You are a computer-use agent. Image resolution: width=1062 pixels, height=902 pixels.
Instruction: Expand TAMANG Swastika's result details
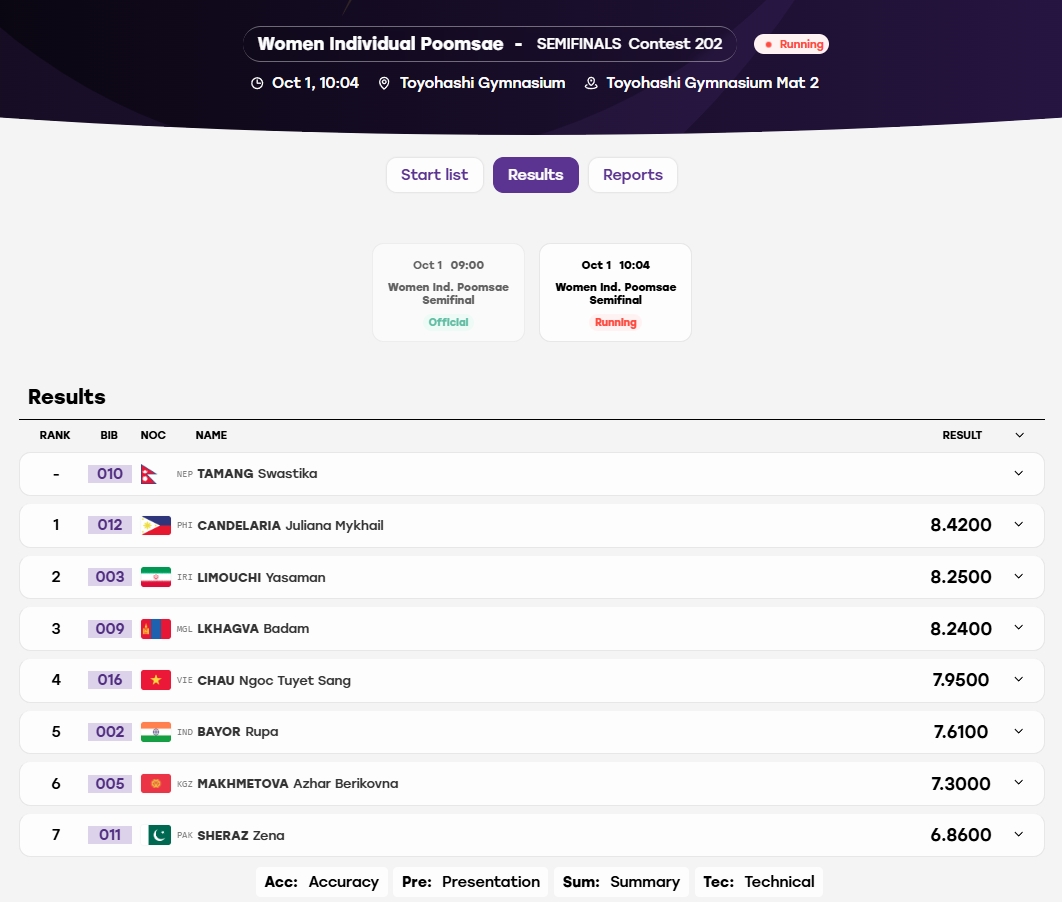(x=1019, y=473)
